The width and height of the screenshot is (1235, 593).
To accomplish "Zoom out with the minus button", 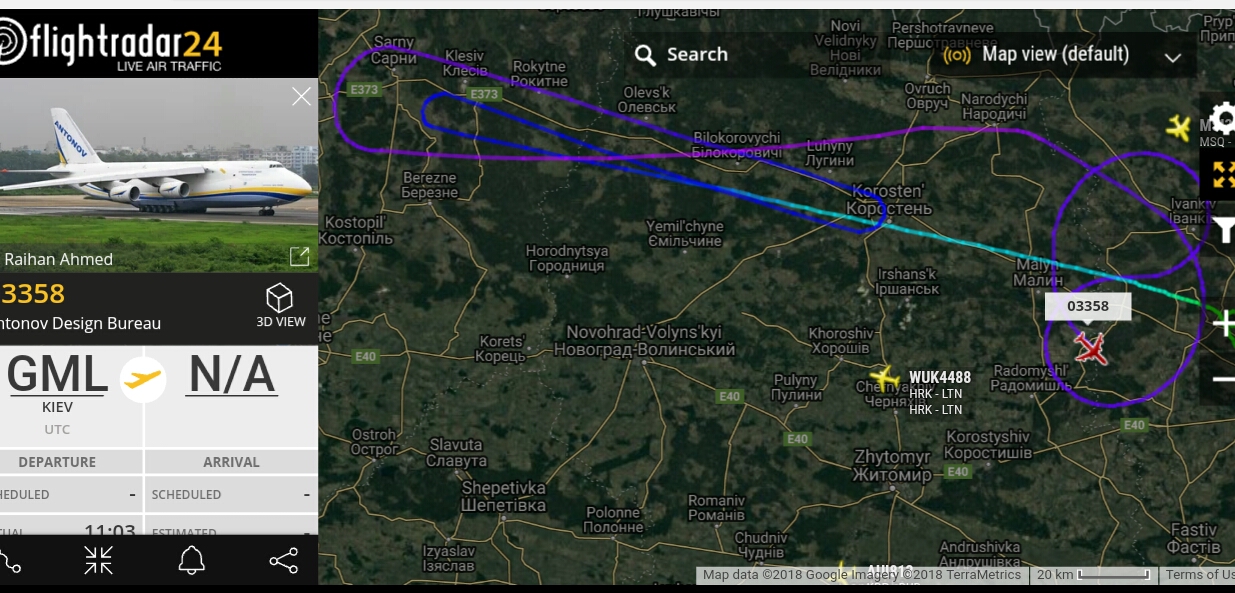I will coord(1223,379).
